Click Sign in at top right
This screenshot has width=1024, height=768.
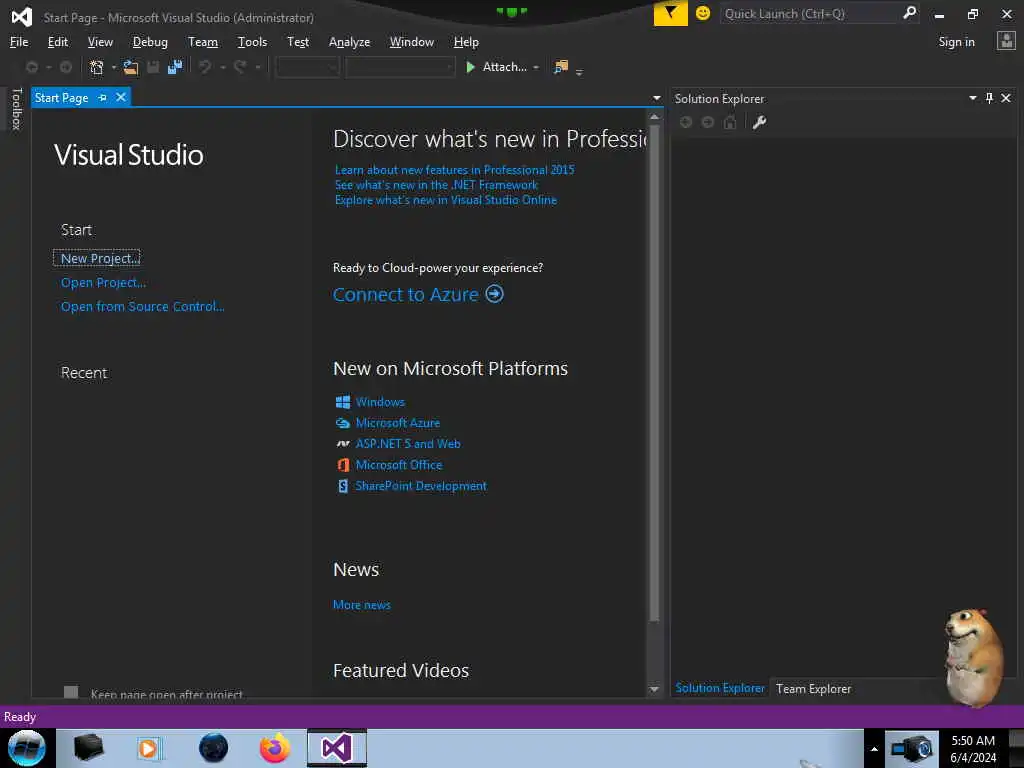956,42
